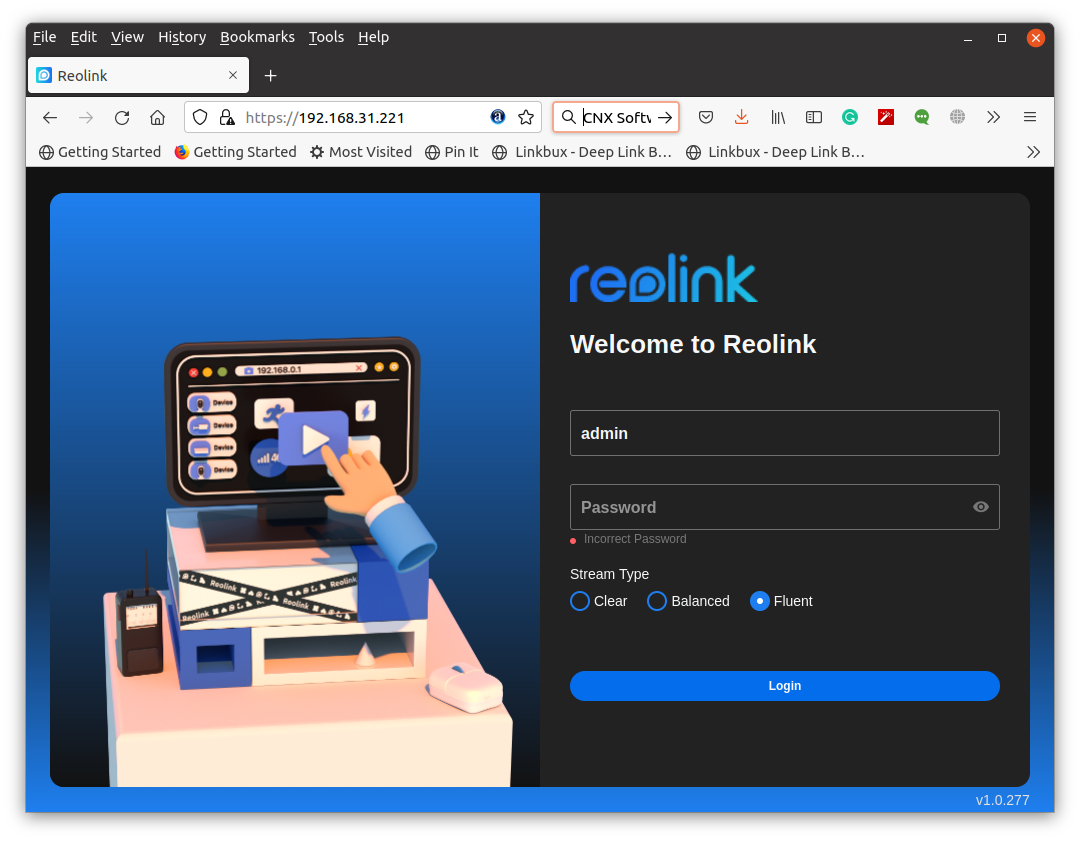Click the blue 'a' icon in the address bar
Viewport: 1080px width, 841px height.
click(x=497, y=117)
